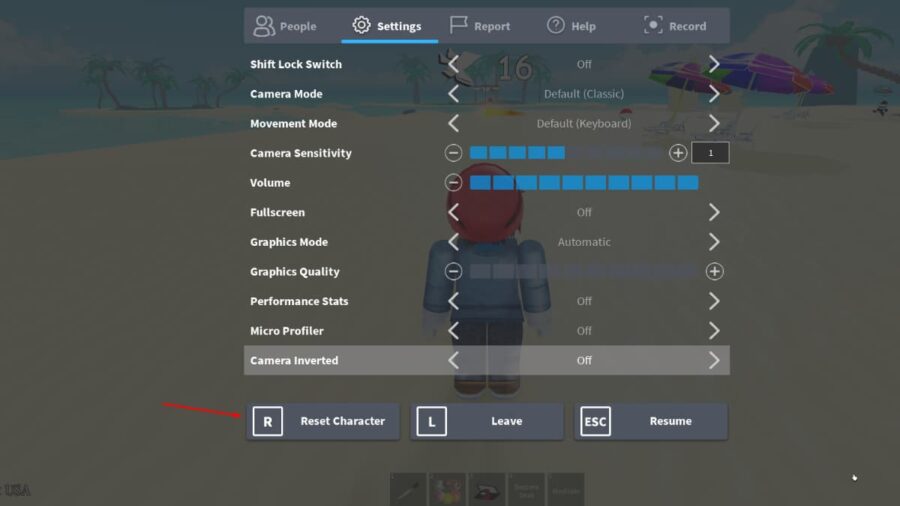Screen dimensions: 900x506
Task: Click the ESC key icon
Action: coord(595,421)
